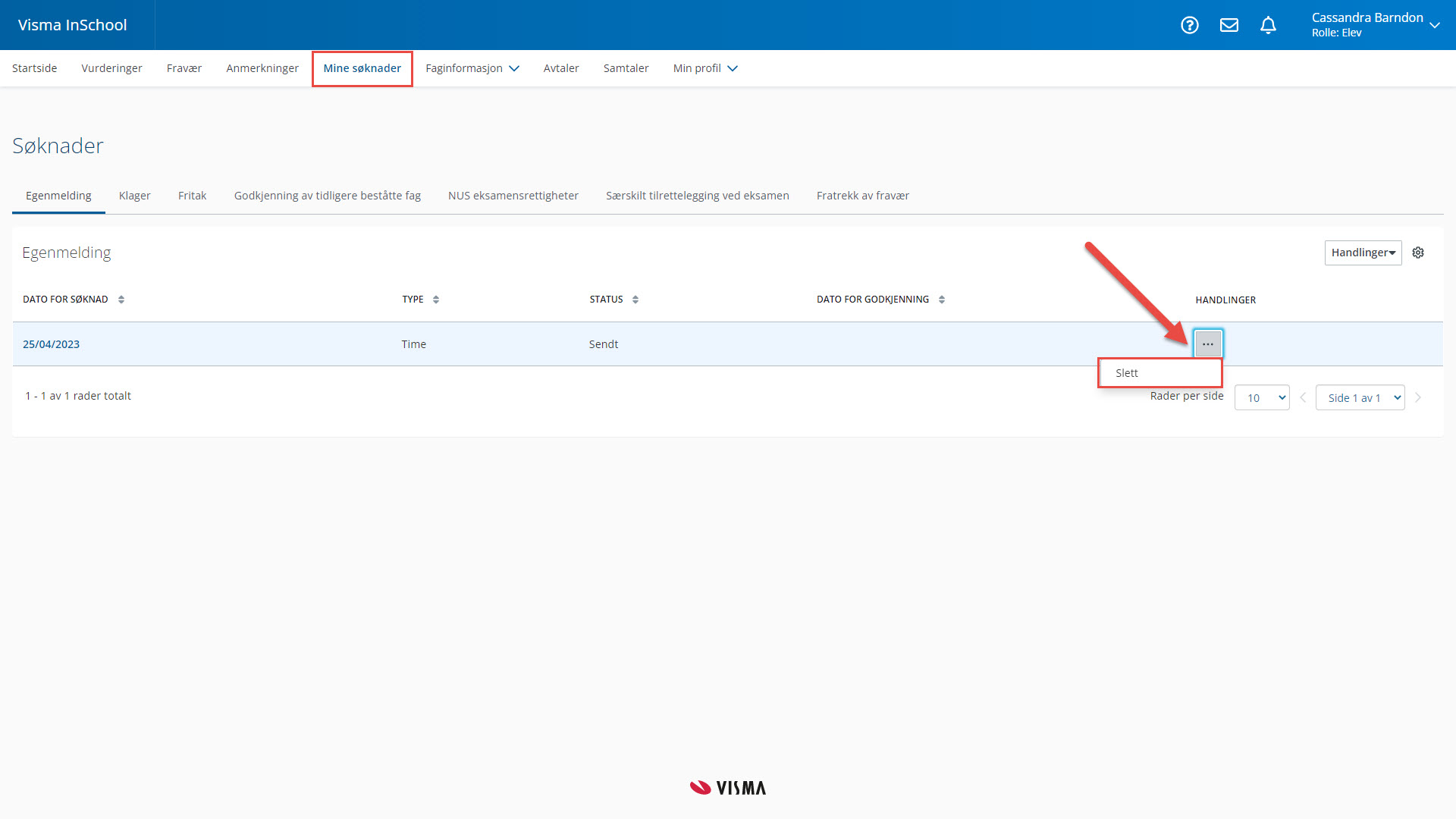Click the three-dot row actions button
The height and width of the screenshot is (819, 1456).
click(x=1208, y=344)
